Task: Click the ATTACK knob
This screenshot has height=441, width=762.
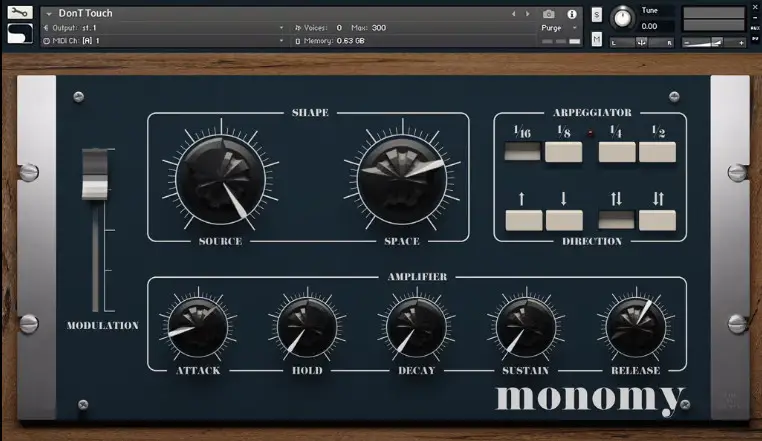Action: (x=198, y=327)
